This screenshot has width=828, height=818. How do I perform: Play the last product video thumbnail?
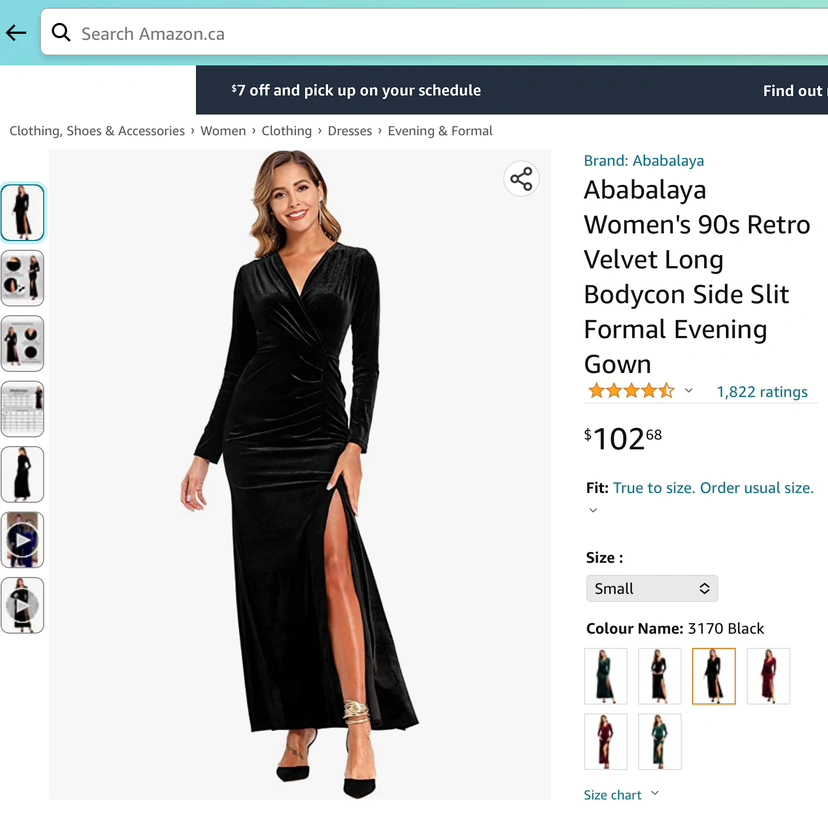(x=22, y=605)
